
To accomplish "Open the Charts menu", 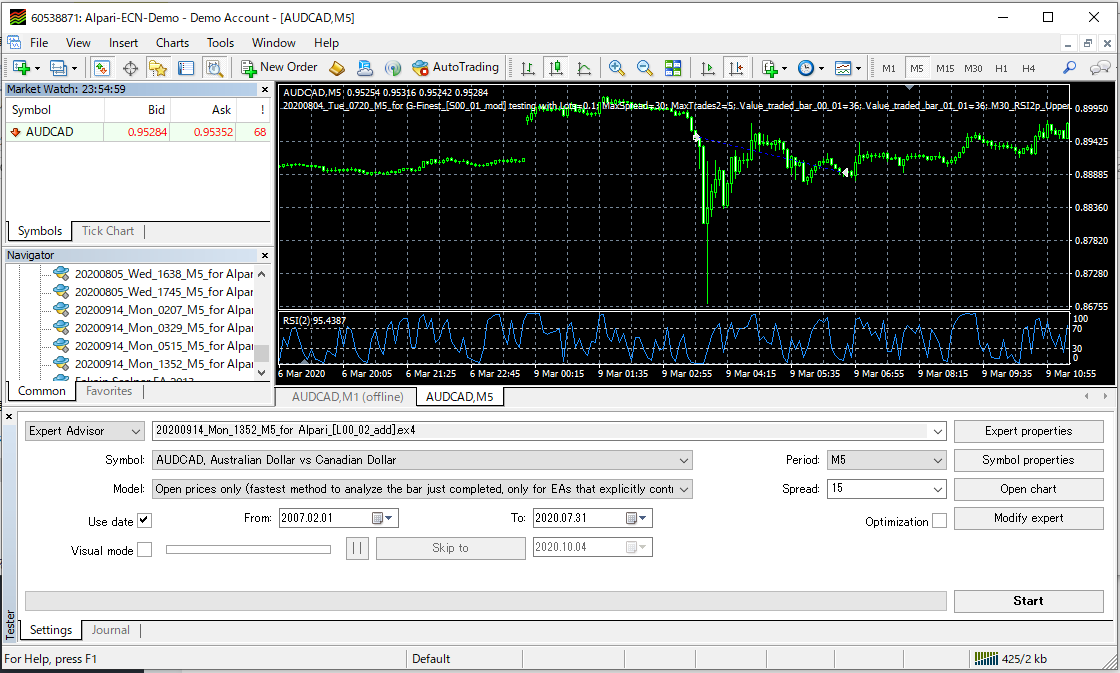I will tap(172, 43).
